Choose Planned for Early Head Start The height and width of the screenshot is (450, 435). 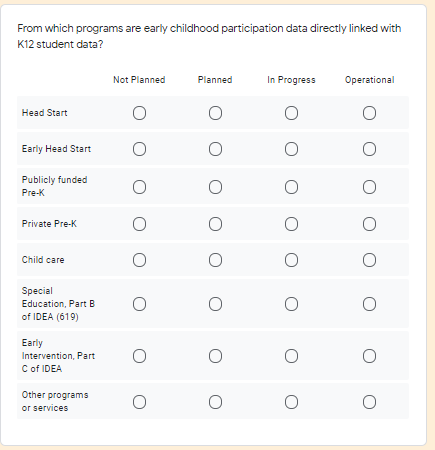[x=215, y=149]
